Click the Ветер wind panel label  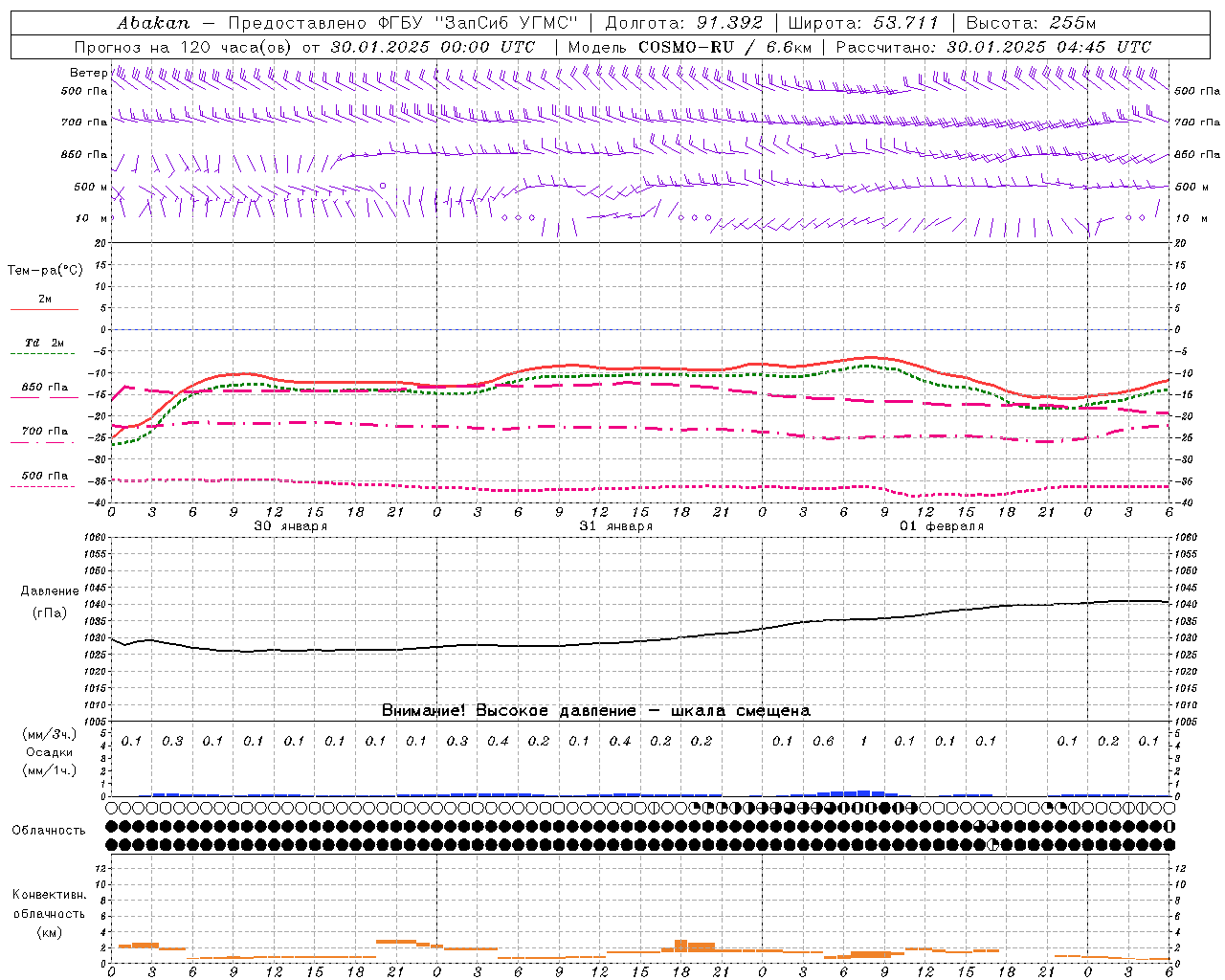point(89,73)
